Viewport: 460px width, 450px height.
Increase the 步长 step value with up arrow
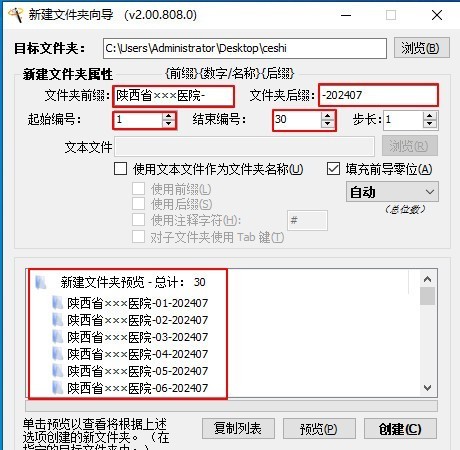[x=430, y=116]
